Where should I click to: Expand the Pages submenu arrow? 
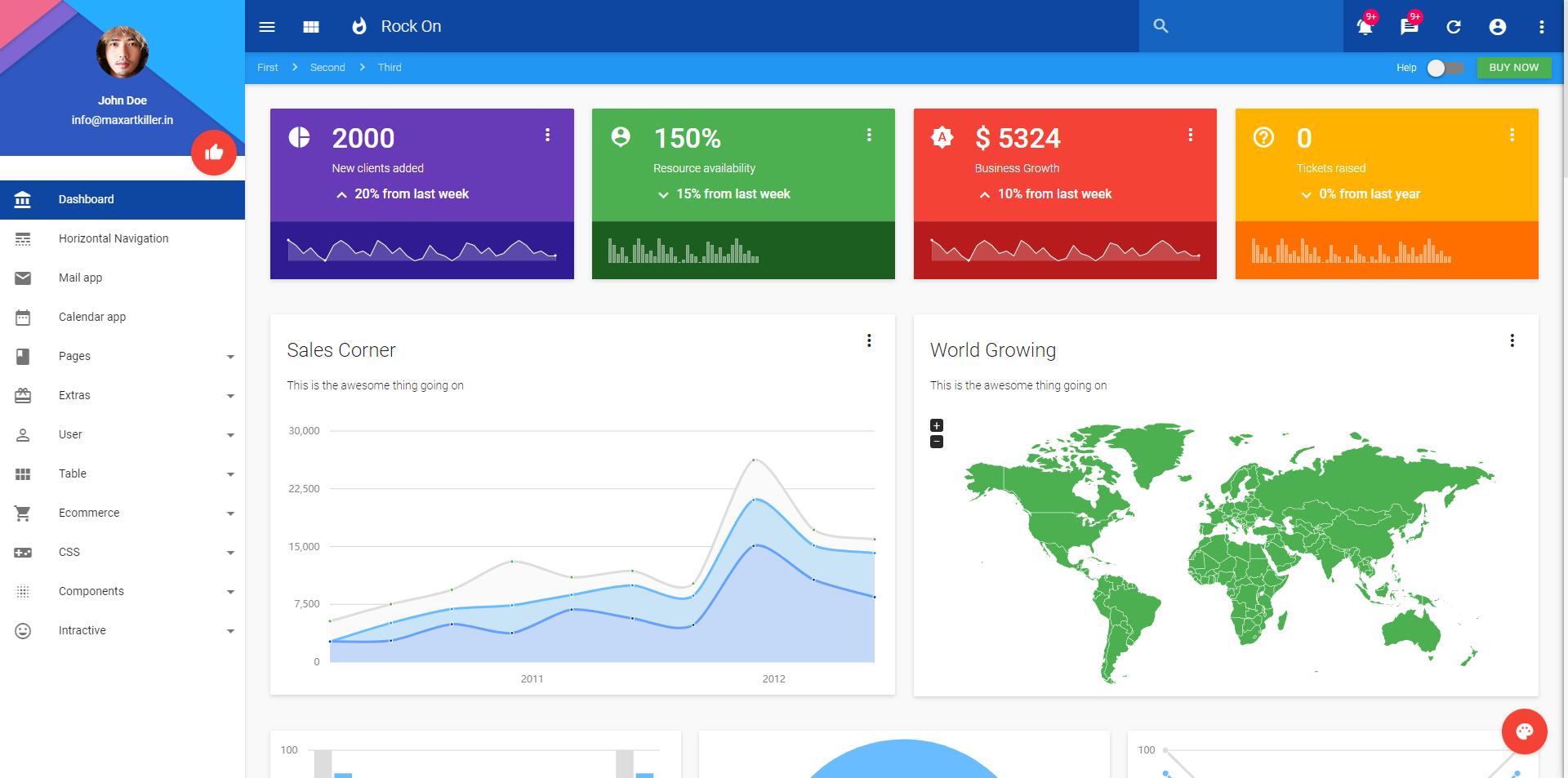tap(230, 357)
